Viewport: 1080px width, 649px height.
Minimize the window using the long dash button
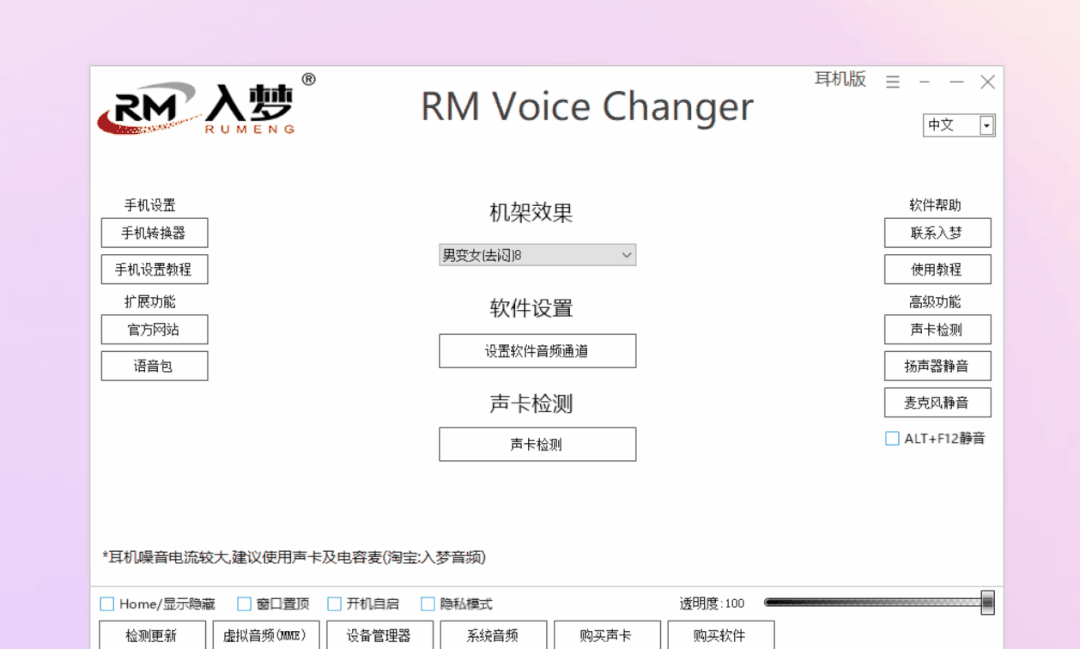(x=956, y=82)
